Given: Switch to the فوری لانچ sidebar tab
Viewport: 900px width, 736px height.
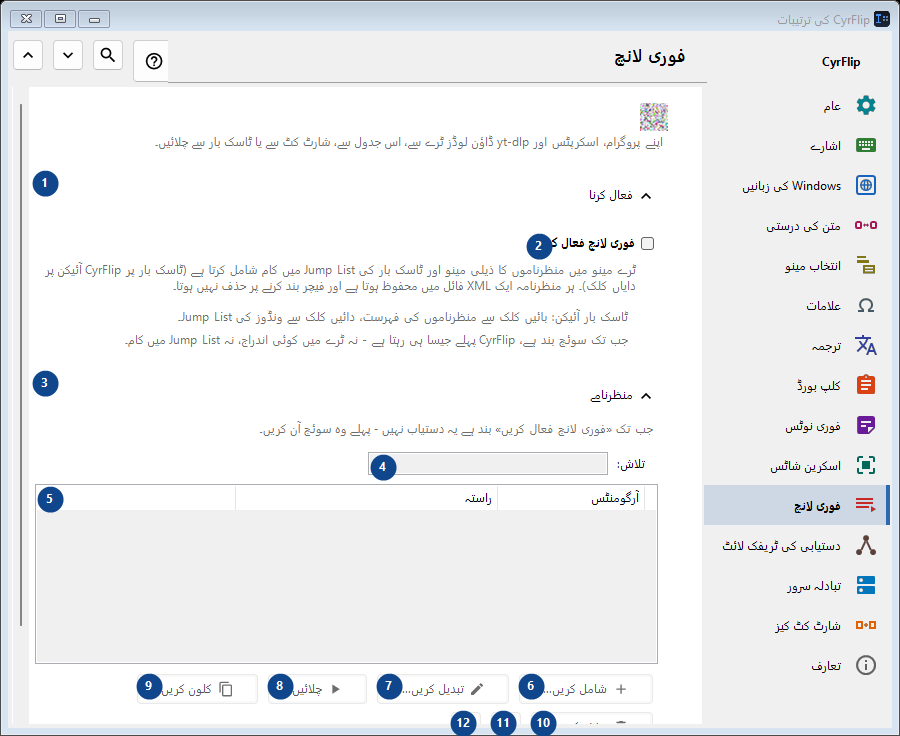Looking at the screenshot, I should click(796, 505).
